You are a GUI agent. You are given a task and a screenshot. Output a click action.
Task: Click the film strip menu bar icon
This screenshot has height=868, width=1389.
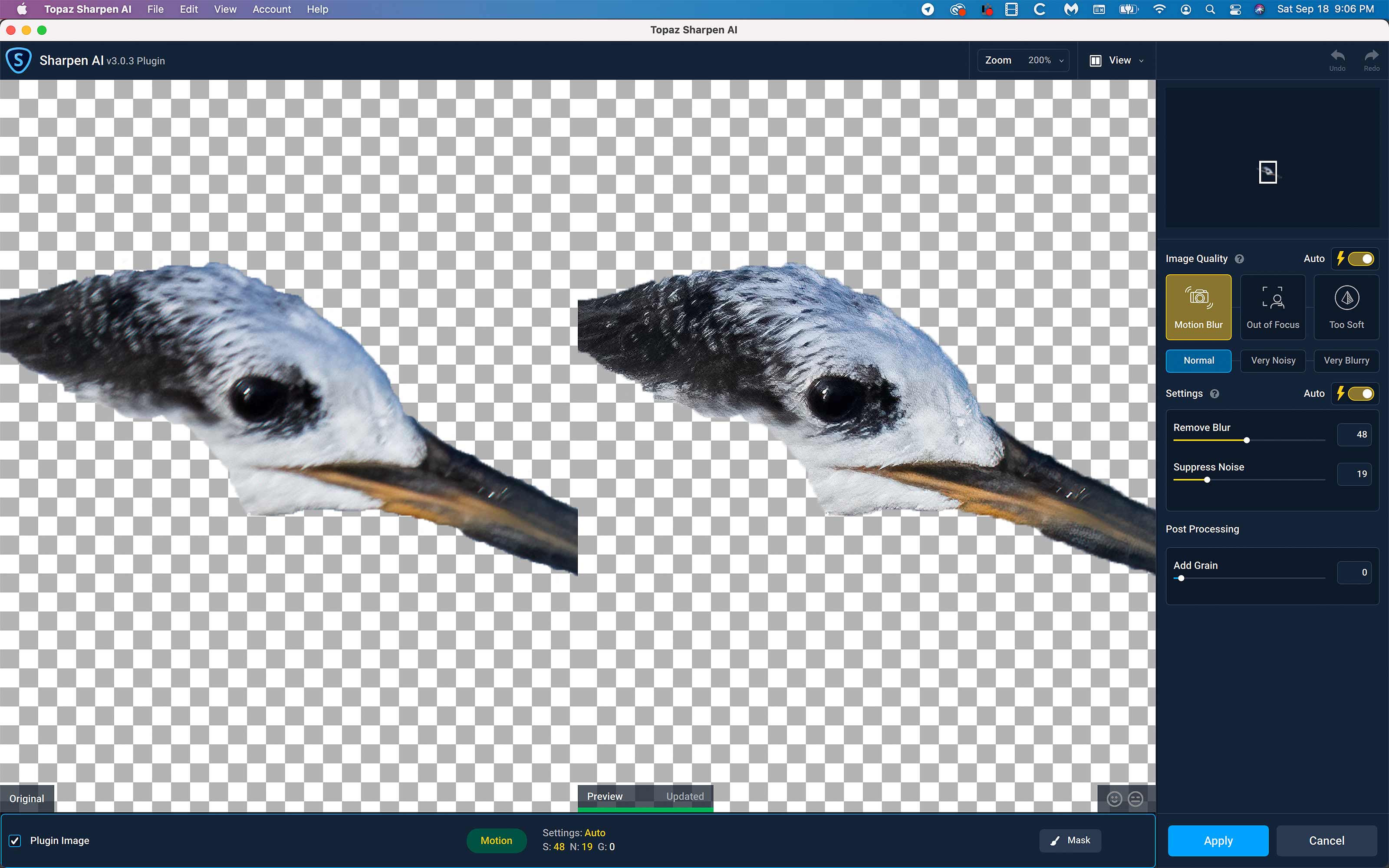(1011, 9)
